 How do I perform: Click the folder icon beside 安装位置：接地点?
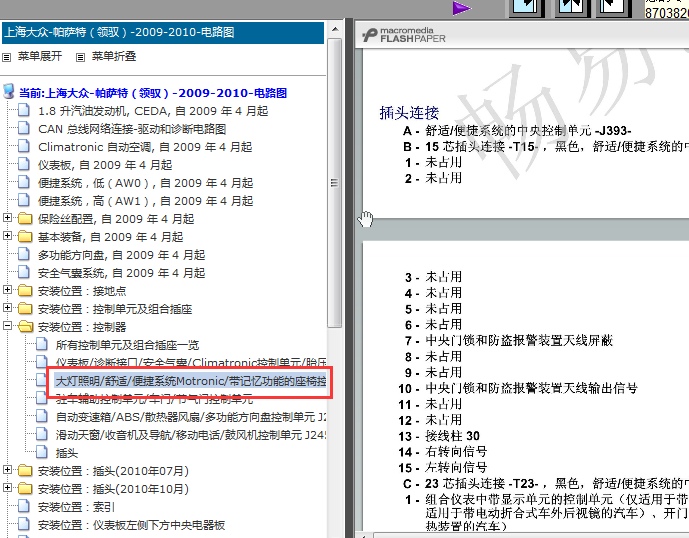click(x=25, y=291)
